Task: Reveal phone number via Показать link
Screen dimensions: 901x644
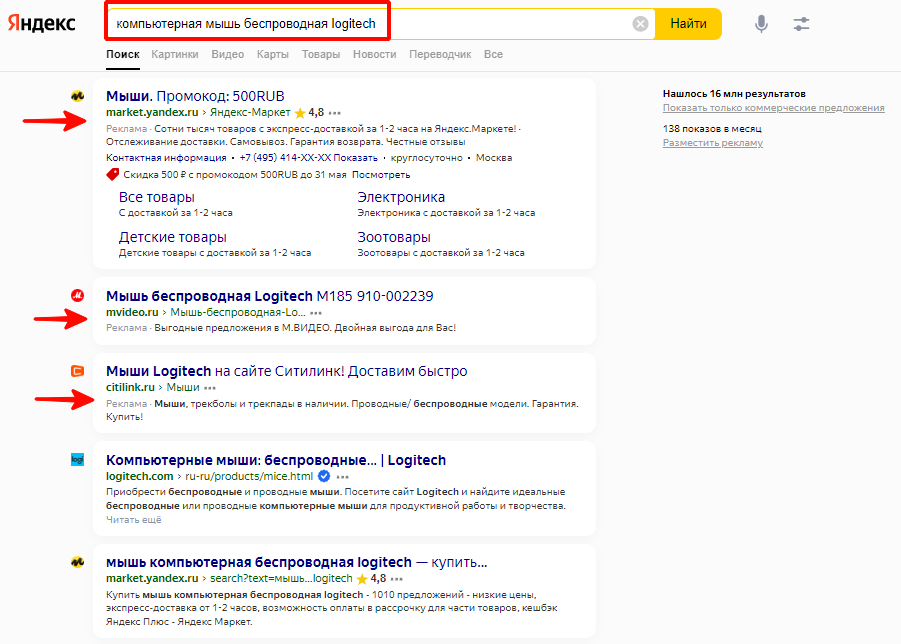Action: (355, 157)
